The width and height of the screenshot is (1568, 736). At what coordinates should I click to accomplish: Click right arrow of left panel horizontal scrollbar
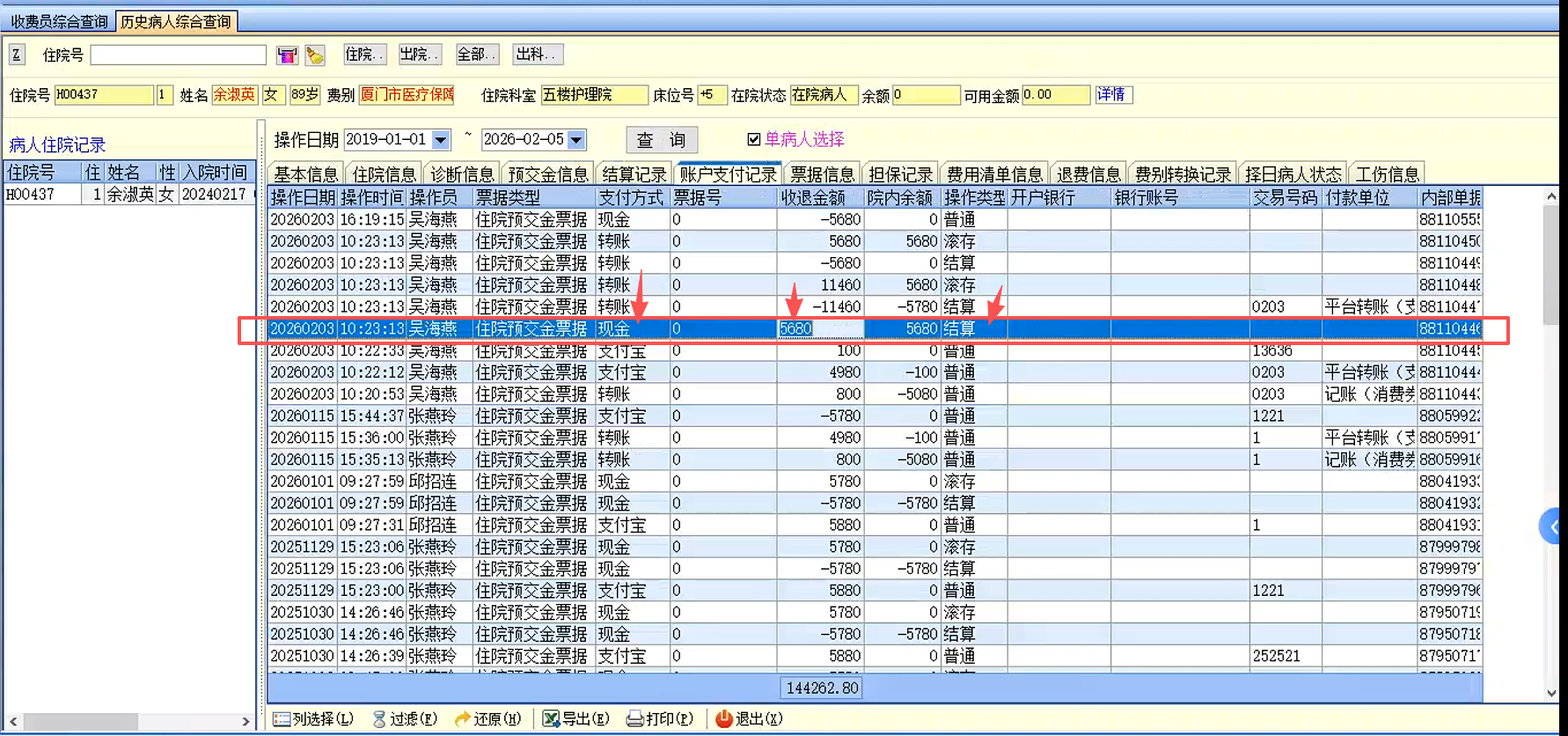pyautogui.click(x=245, y=721)
